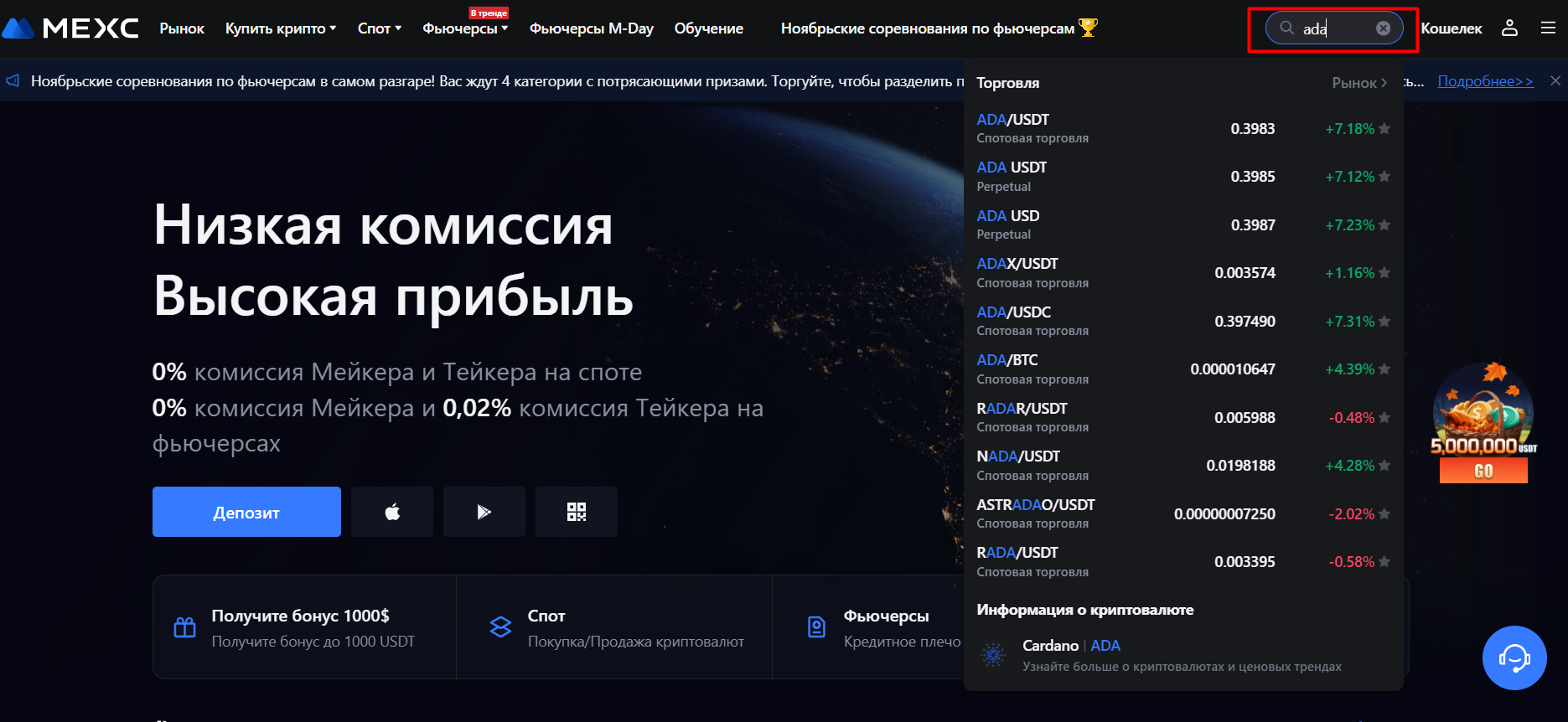
Task: Click the Депозит button
Action: tap(246, 512)
